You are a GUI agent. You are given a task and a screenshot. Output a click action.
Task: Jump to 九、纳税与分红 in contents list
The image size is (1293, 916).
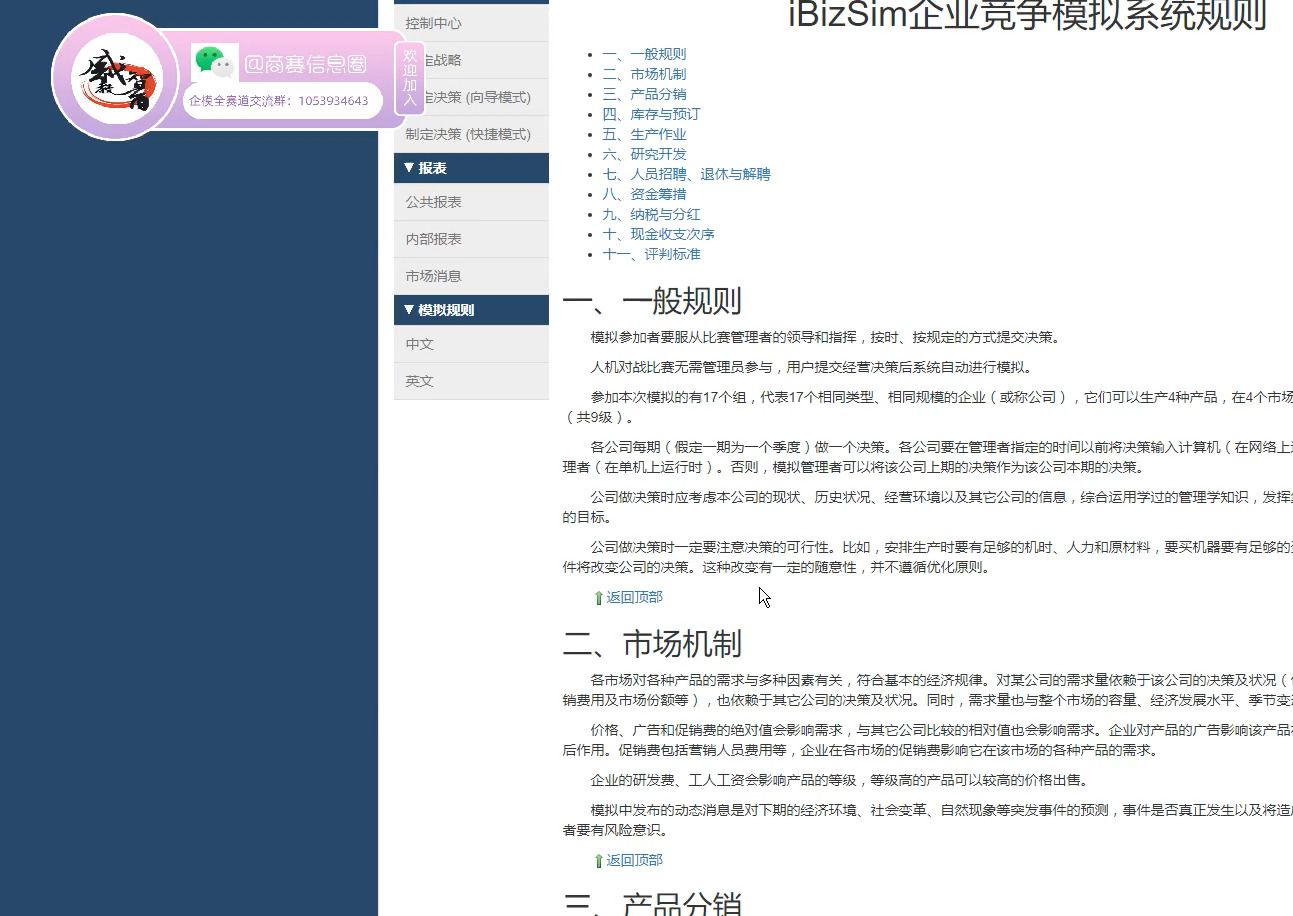click(651, 214)
